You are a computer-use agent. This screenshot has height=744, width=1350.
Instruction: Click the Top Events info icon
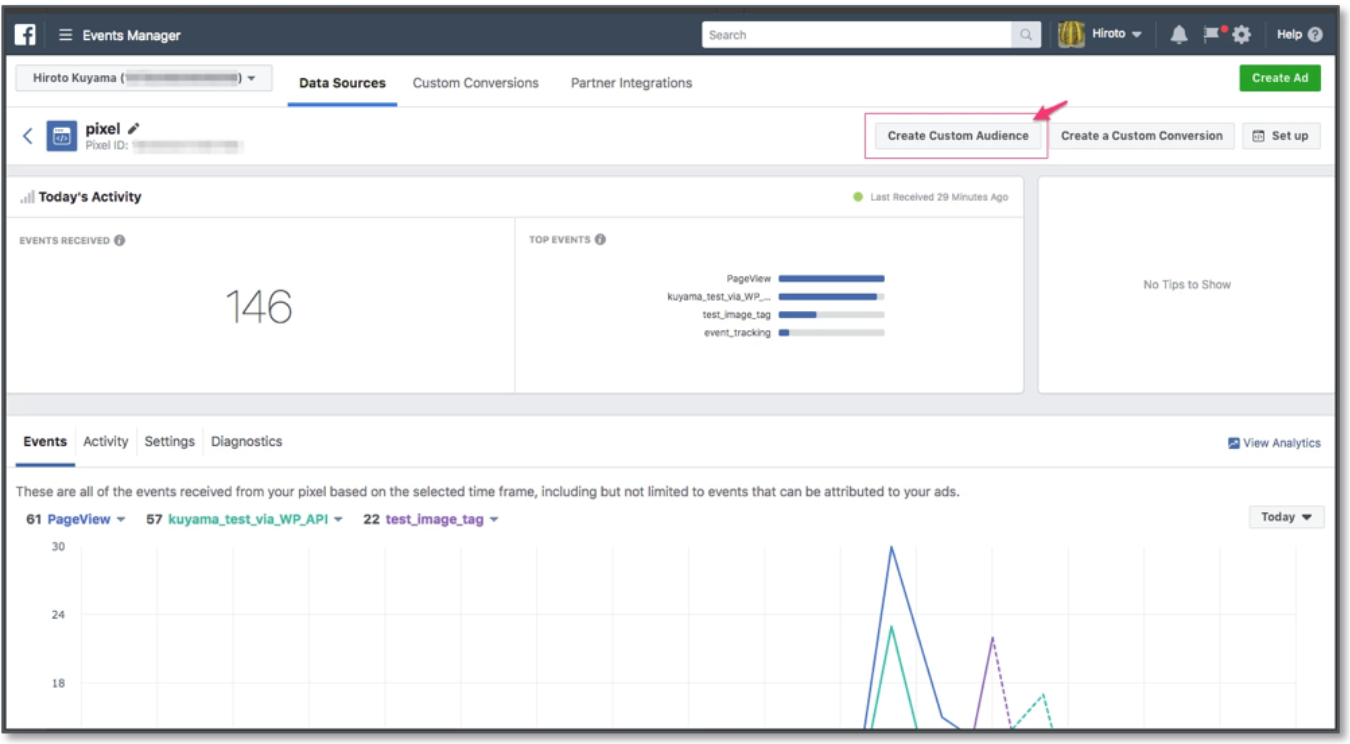[600, 240]
